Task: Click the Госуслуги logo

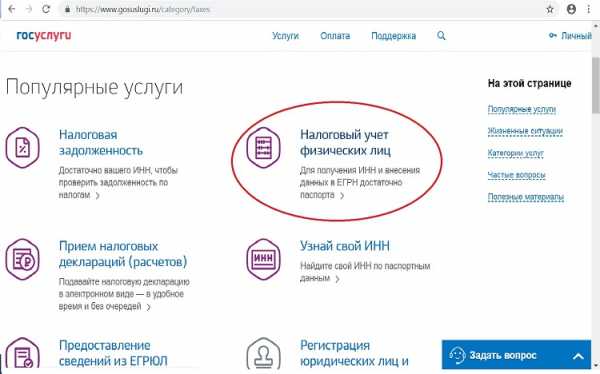Action: 44,36
